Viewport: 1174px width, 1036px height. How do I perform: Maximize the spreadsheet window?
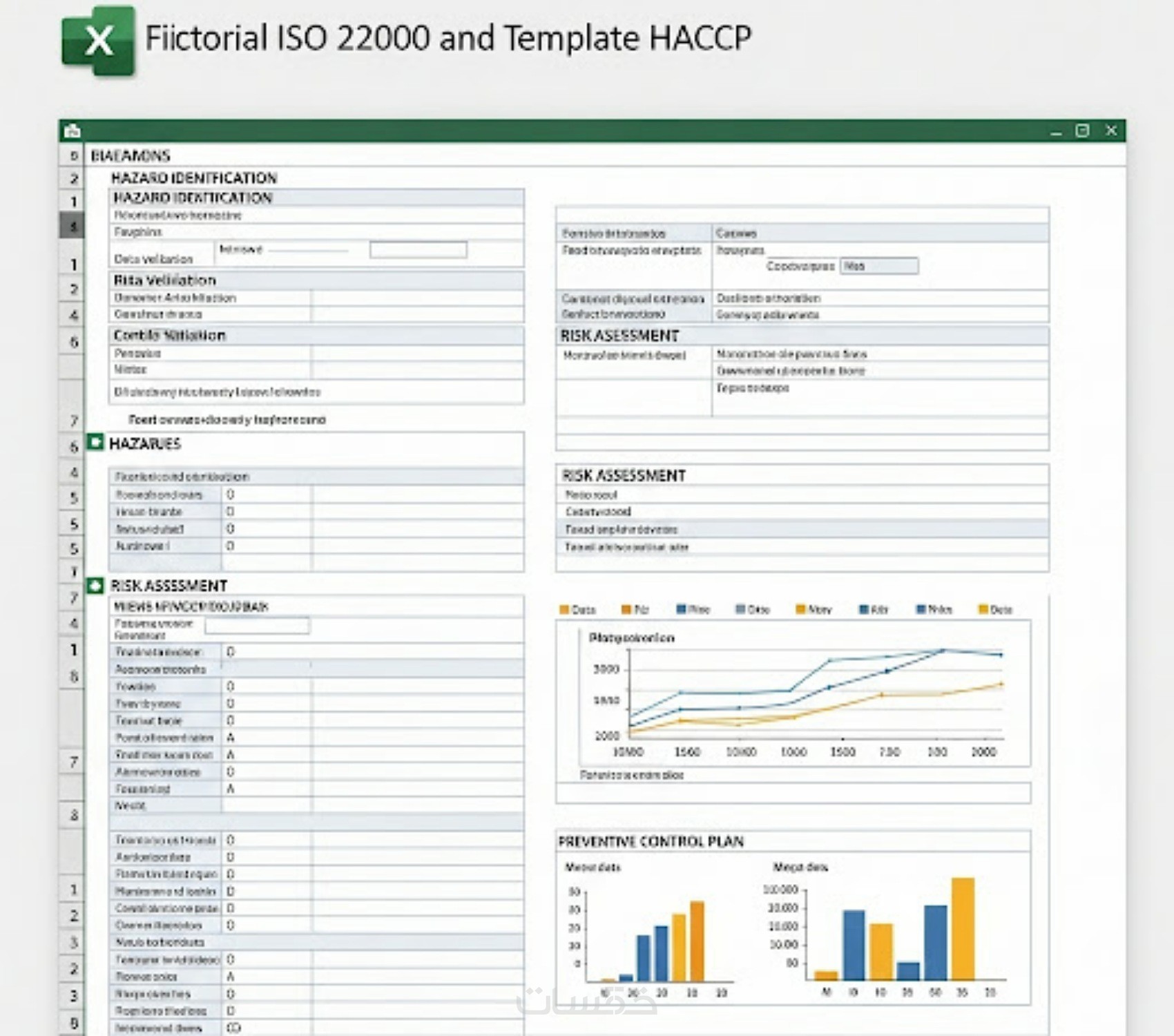[x=1082, y=131]
